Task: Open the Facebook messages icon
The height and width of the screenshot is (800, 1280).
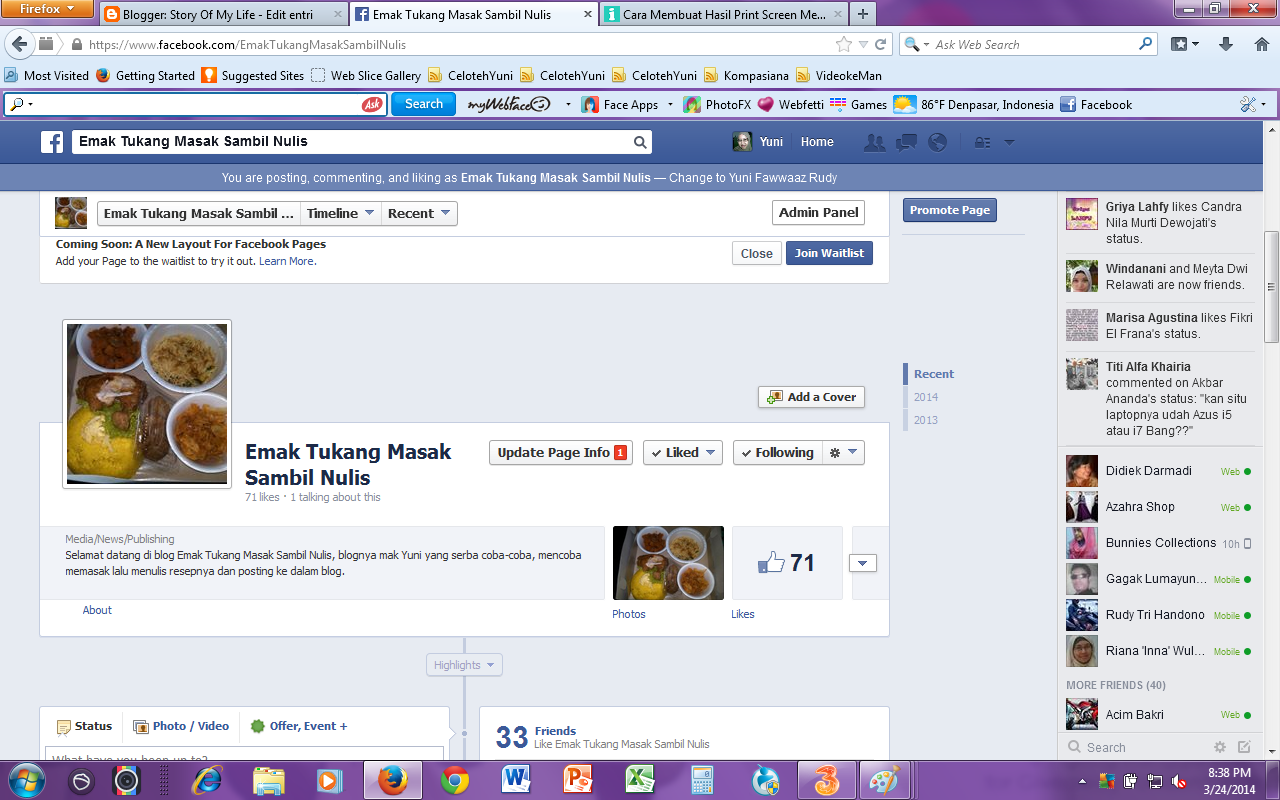Action: click(x=906, y=142)
